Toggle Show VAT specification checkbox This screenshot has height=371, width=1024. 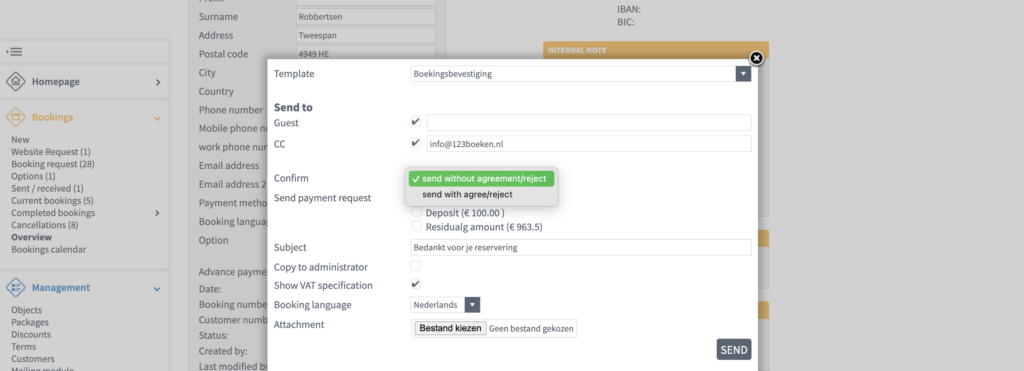(x=415, y=284)
